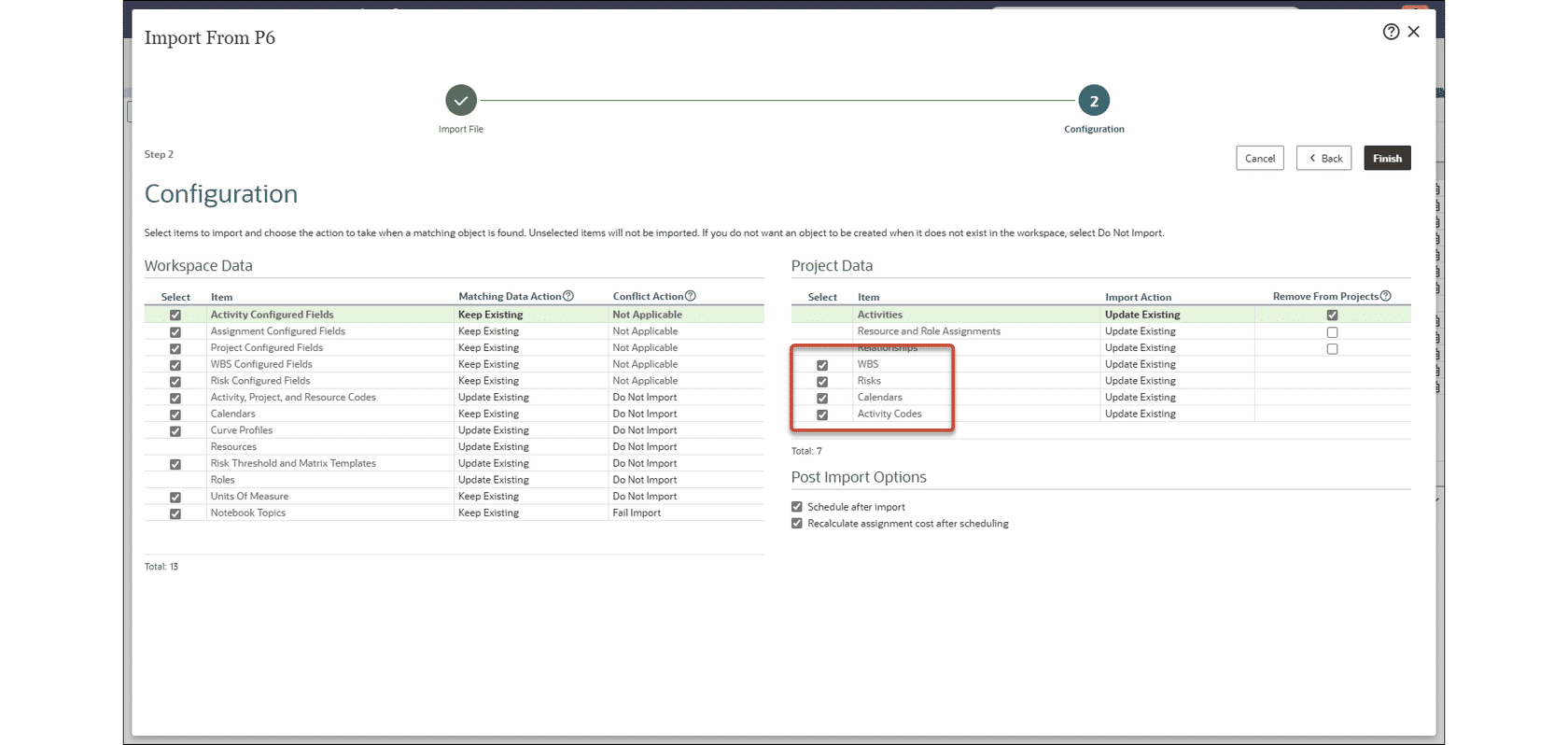Go back to the previous step
This screenshot has height=745, width=1568.
point(1323,159)
